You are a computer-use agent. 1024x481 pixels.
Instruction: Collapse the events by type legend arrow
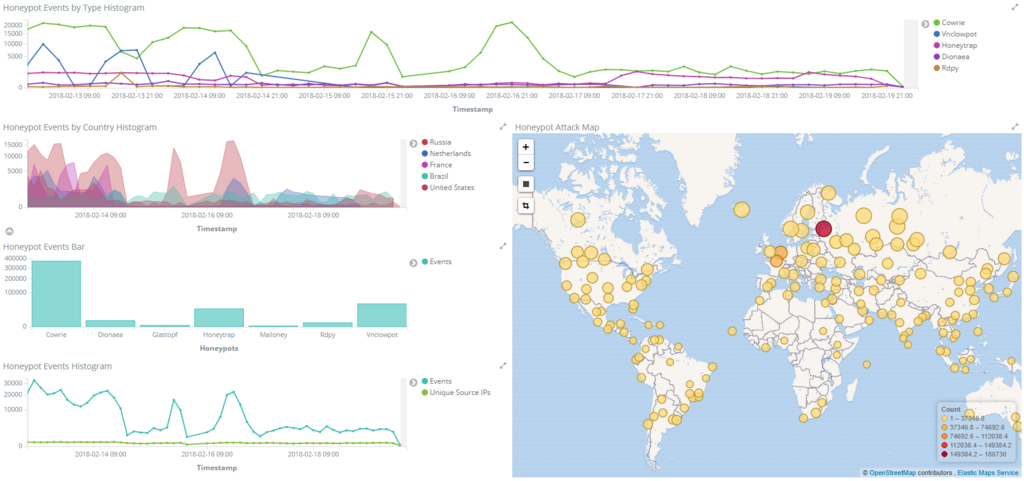(925, 23)
